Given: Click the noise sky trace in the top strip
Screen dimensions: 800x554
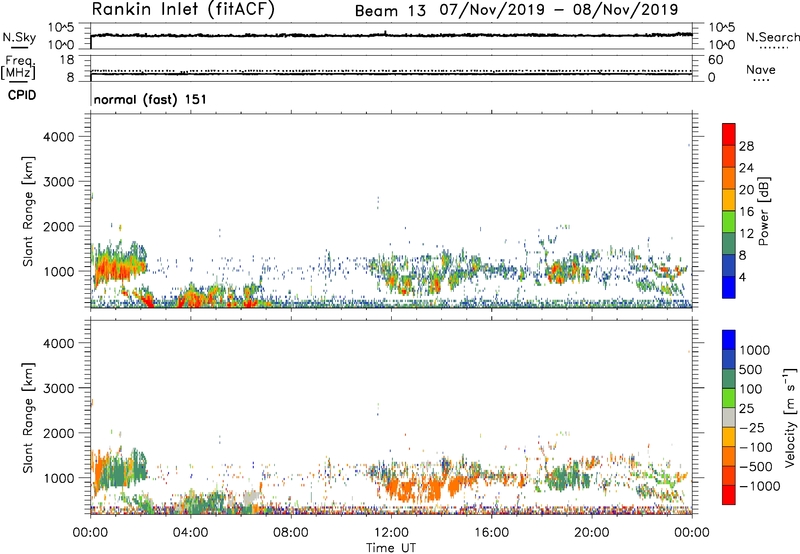Looking at the screenshot, I should click(391, 35).
